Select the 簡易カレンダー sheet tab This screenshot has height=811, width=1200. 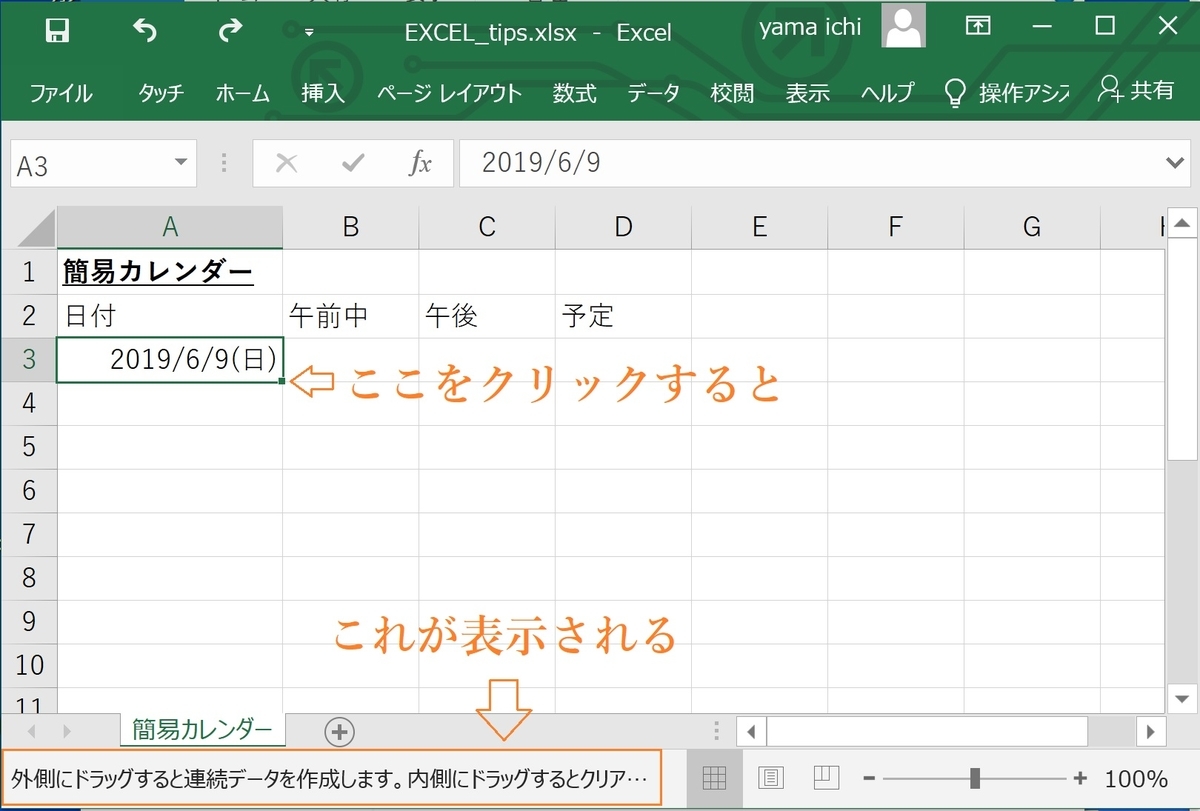tap(201, 731)
